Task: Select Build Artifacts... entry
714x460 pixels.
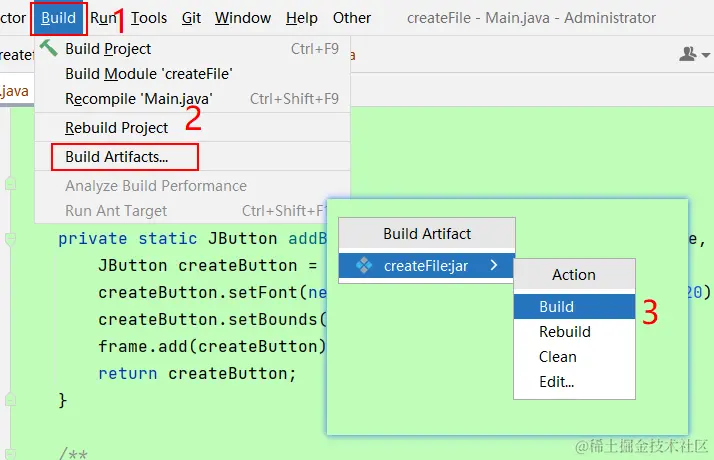Action: coord(193,157)
